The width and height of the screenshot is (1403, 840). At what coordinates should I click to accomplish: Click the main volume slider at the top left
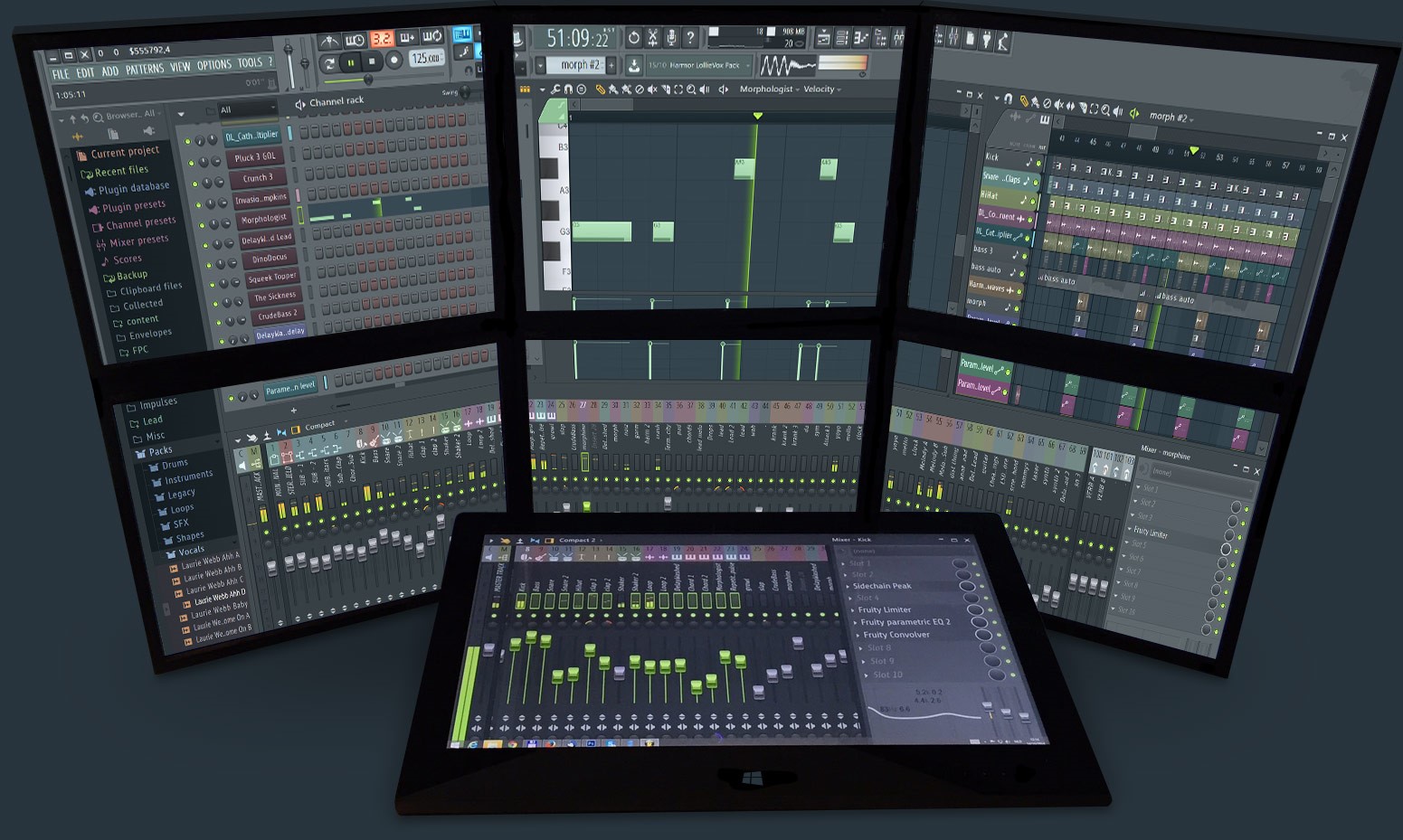click(288, 50)
